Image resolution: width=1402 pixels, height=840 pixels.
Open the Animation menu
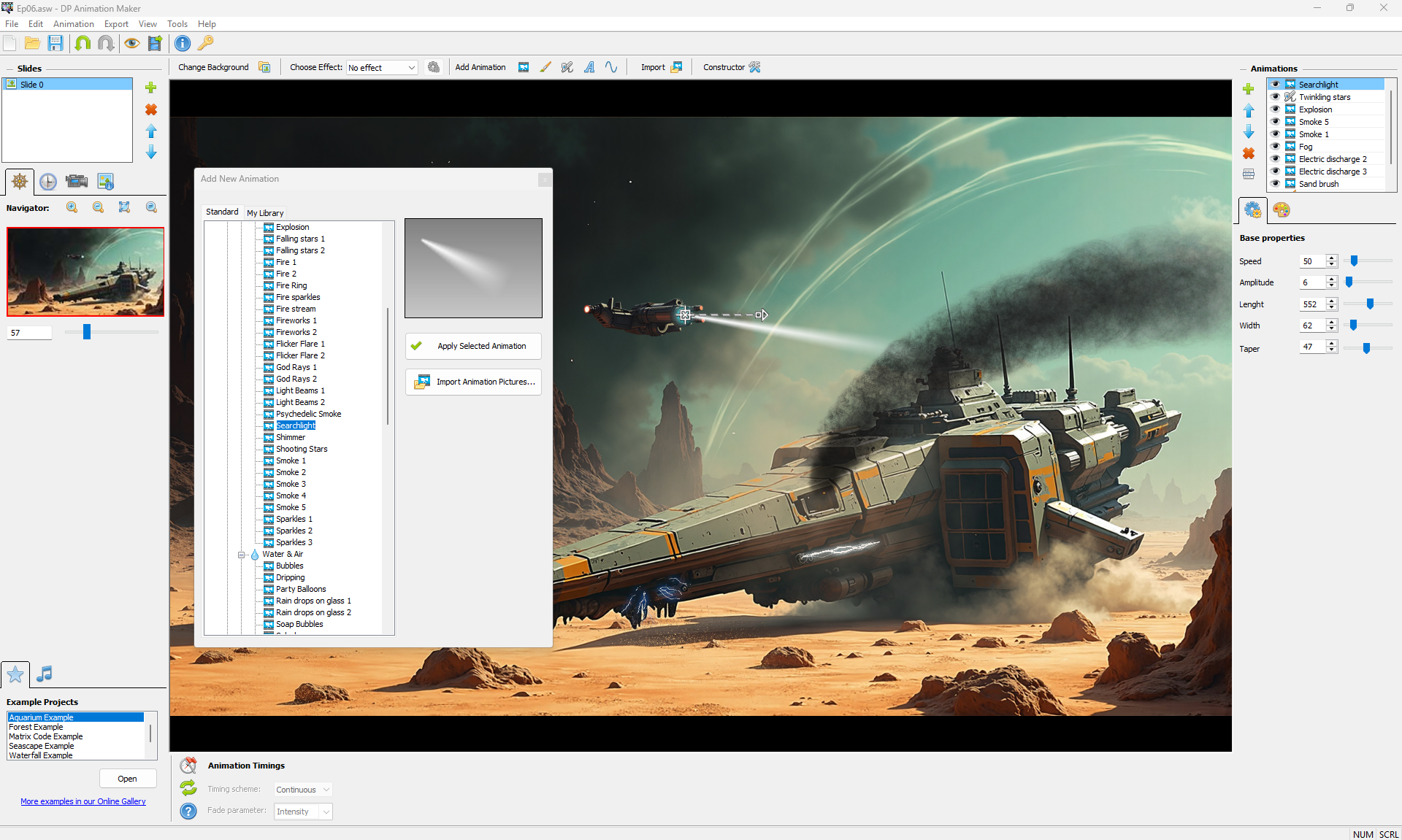pos(73,24)
